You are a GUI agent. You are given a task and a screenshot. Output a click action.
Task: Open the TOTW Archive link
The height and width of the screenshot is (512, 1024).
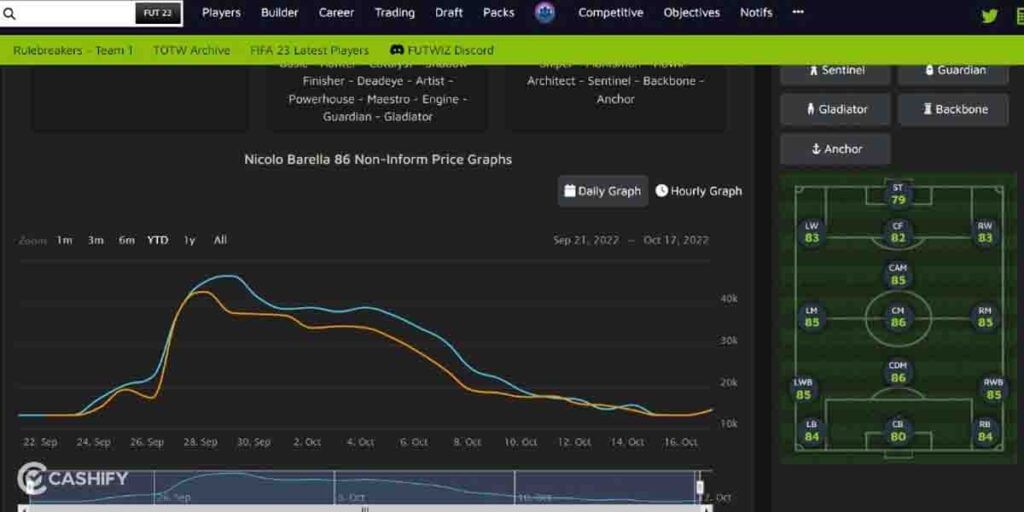pyautogui.click(x=191, y=50)
